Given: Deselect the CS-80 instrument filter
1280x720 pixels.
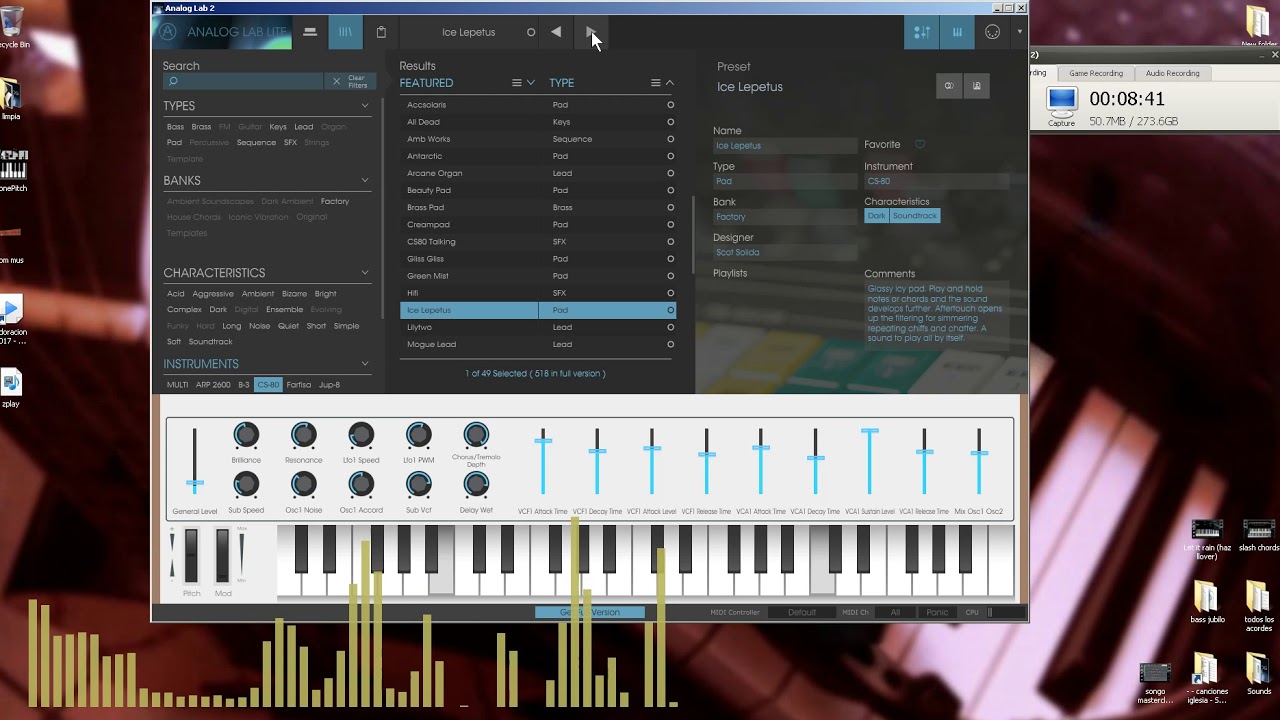Looking at the screenshot, I should tap(268, 385).
